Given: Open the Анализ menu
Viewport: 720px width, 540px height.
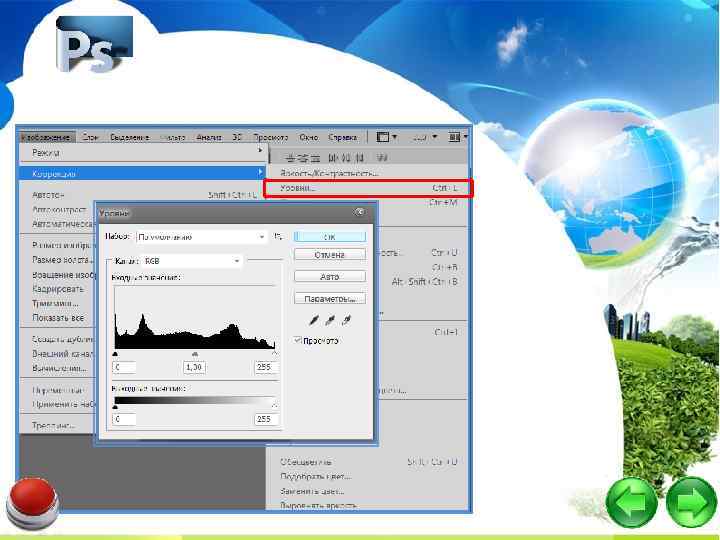Looking at the screenshot, I should point(209,137).
